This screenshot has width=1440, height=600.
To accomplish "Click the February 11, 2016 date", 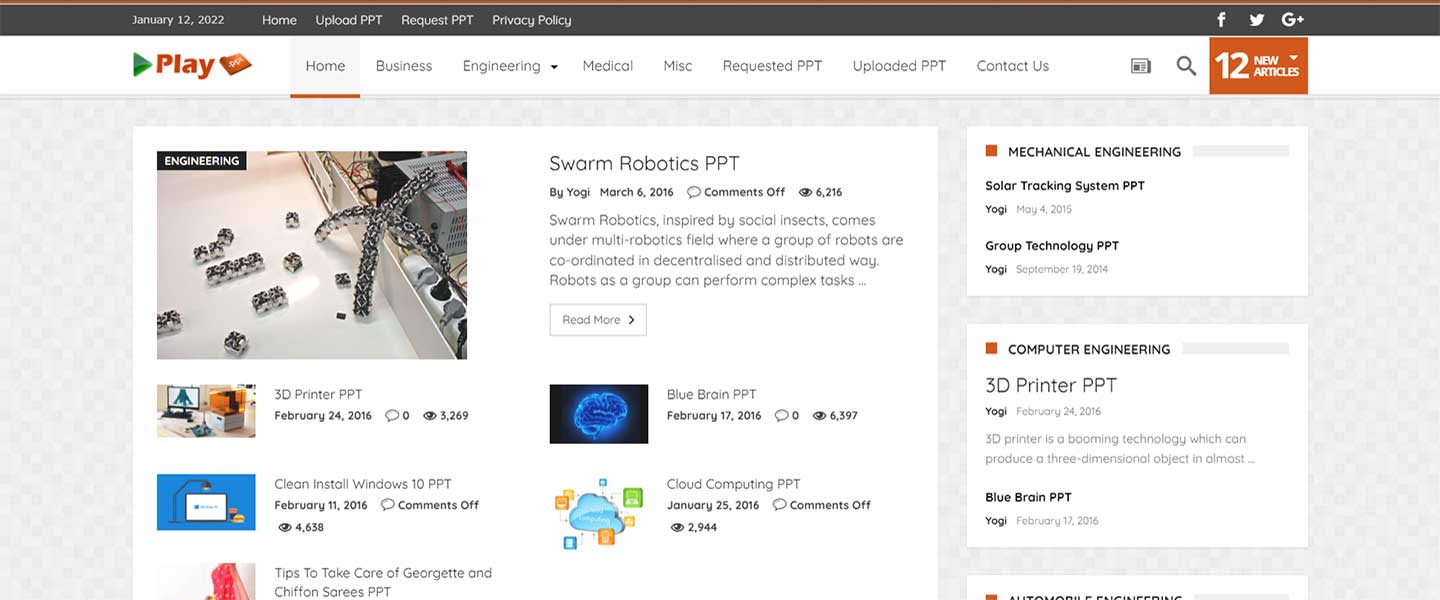I will pyautogui.click(x=321, y=505).
